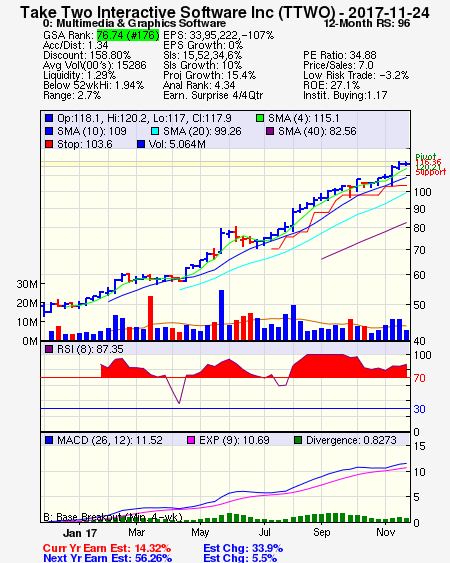Viewport: 450px width, 563px height.
Task: Click the Est Chg: 33.9% value
Action: click(243, 548)
